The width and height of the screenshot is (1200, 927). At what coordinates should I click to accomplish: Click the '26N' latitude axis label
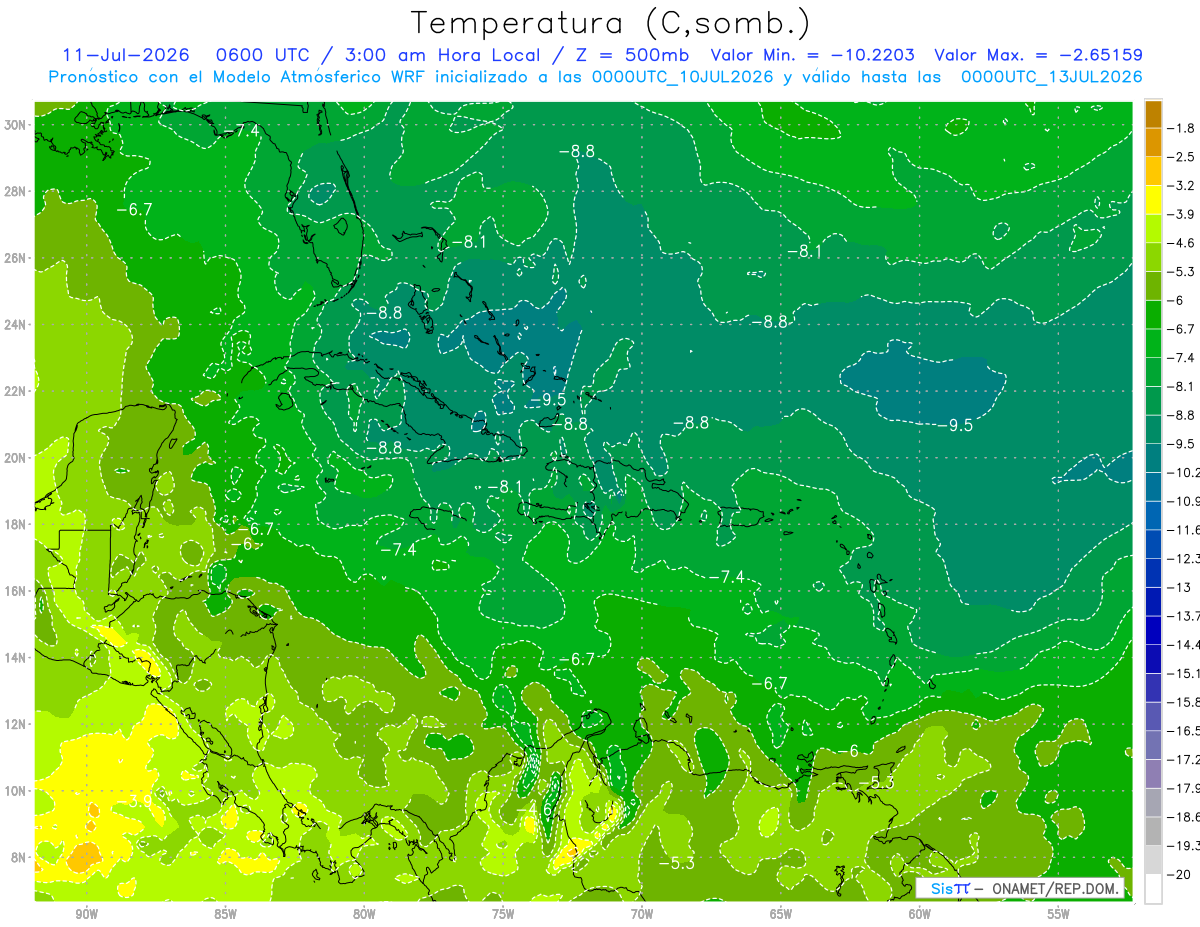[16, 258]
